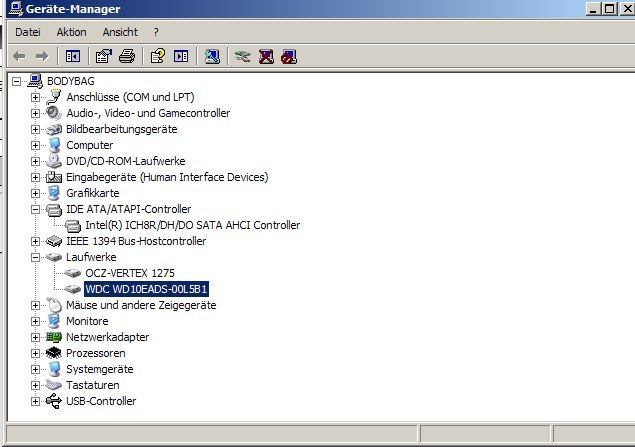The image size is (635, 447).
Task: Select the Laufwerke category label
Action: pyautogui.click(x=91, y=257)
